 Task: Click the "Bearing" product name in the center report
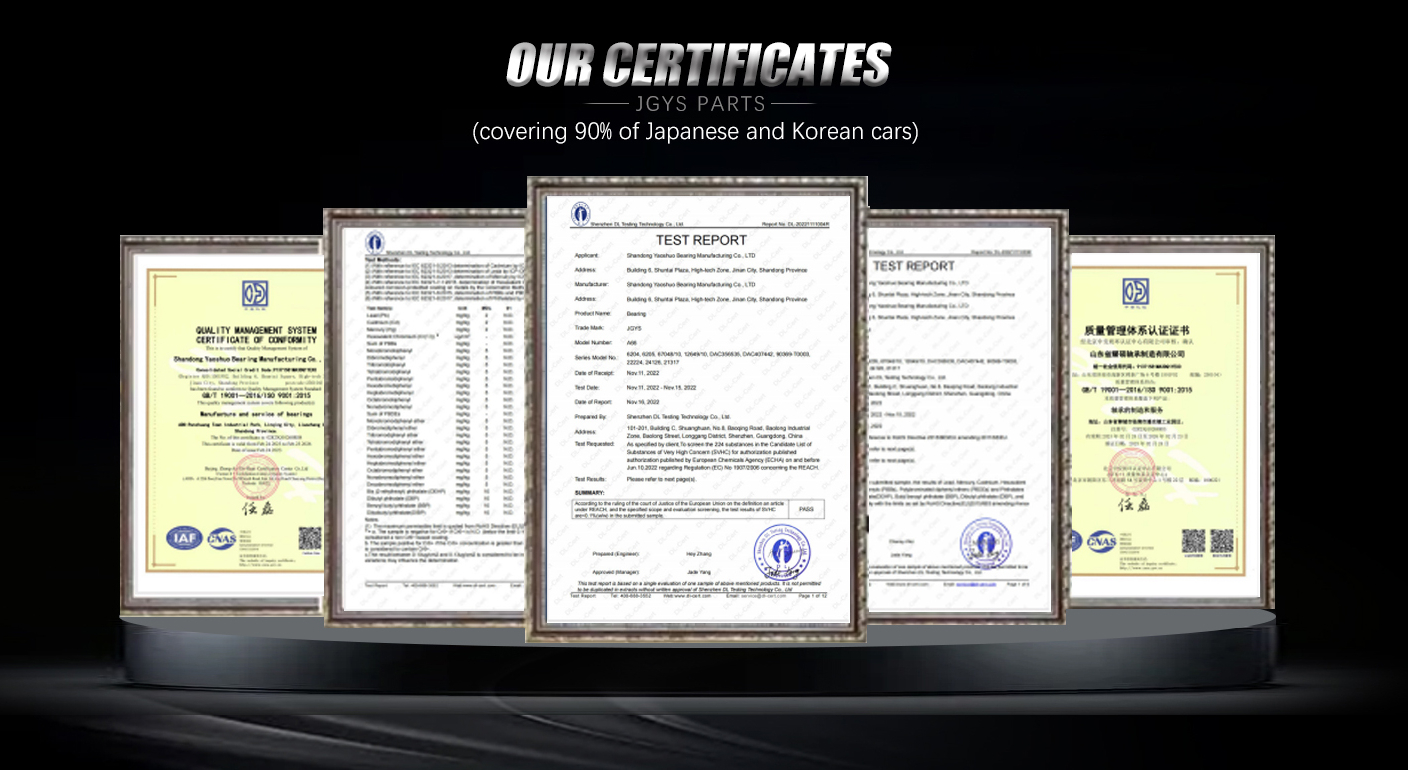pos(635,313)
